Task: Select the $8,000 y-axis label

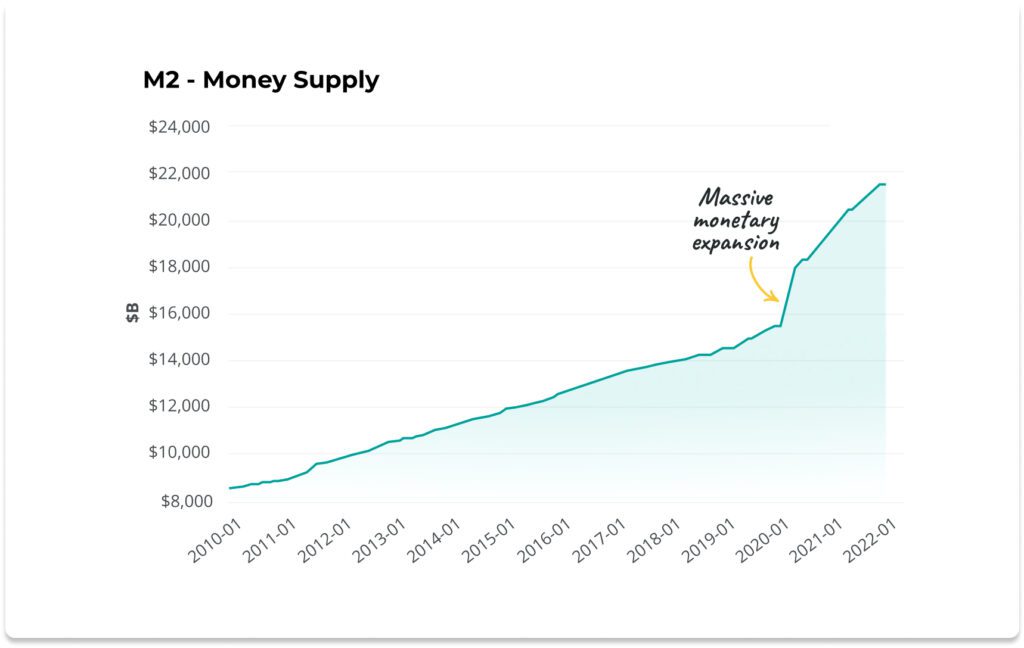Action: tap(185, 500)
